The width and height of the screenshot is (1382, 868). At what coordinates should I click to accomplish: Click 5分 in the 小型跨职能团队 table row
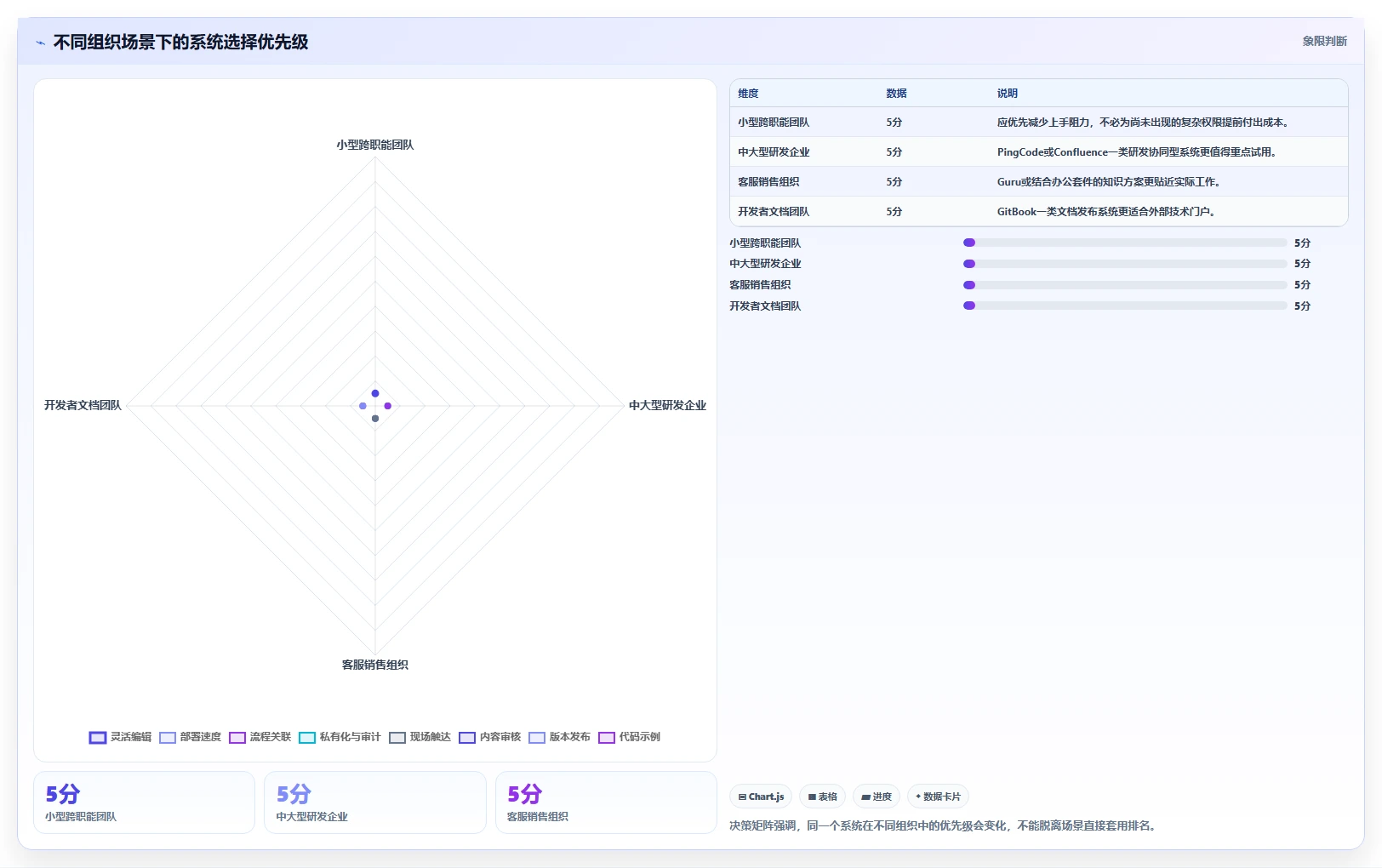click(x=894, y=123)
